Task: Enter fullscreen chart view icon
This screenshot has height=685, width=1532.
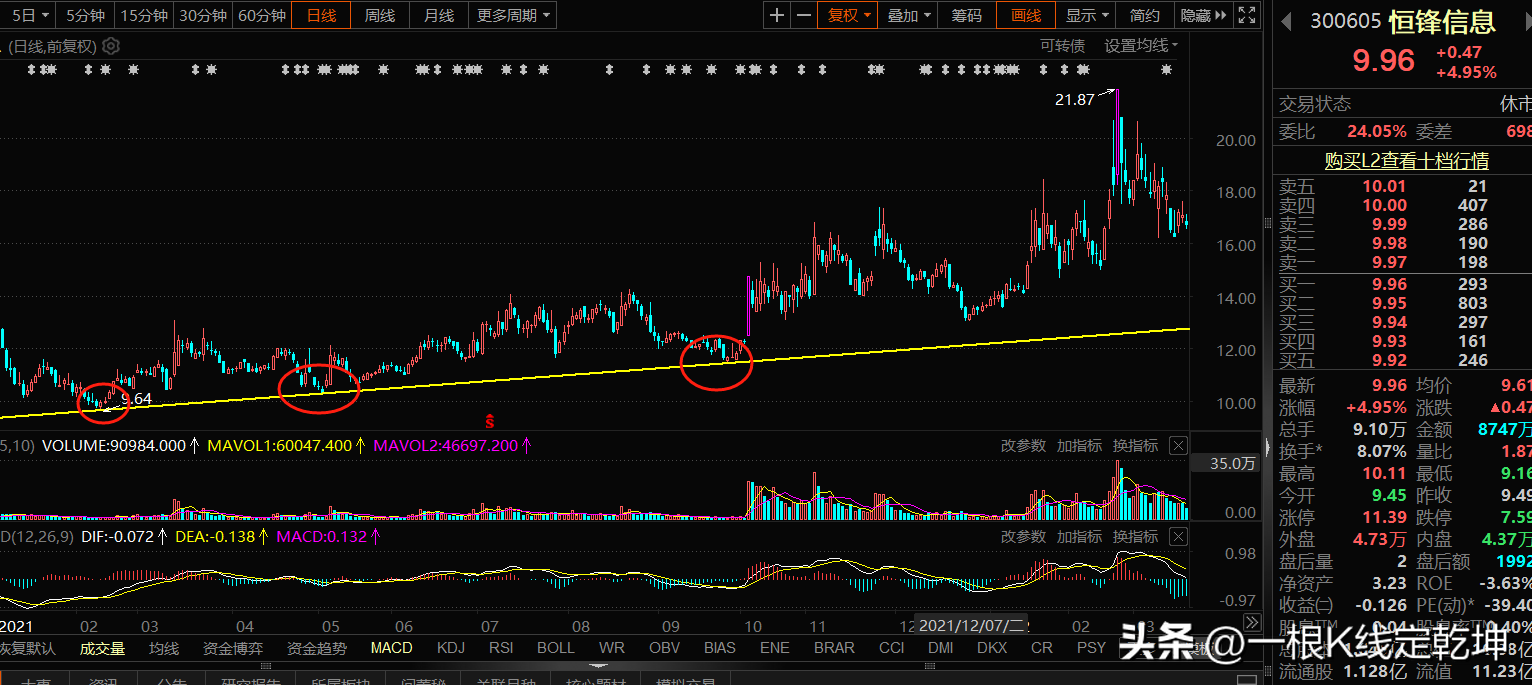Action: [1246, 15]
